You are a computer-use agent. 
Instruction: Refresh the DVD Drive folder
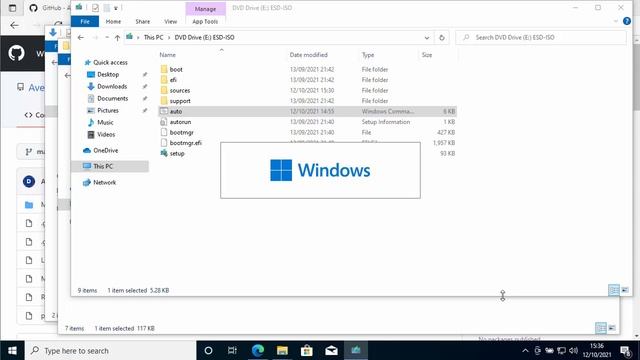(442, 38)
